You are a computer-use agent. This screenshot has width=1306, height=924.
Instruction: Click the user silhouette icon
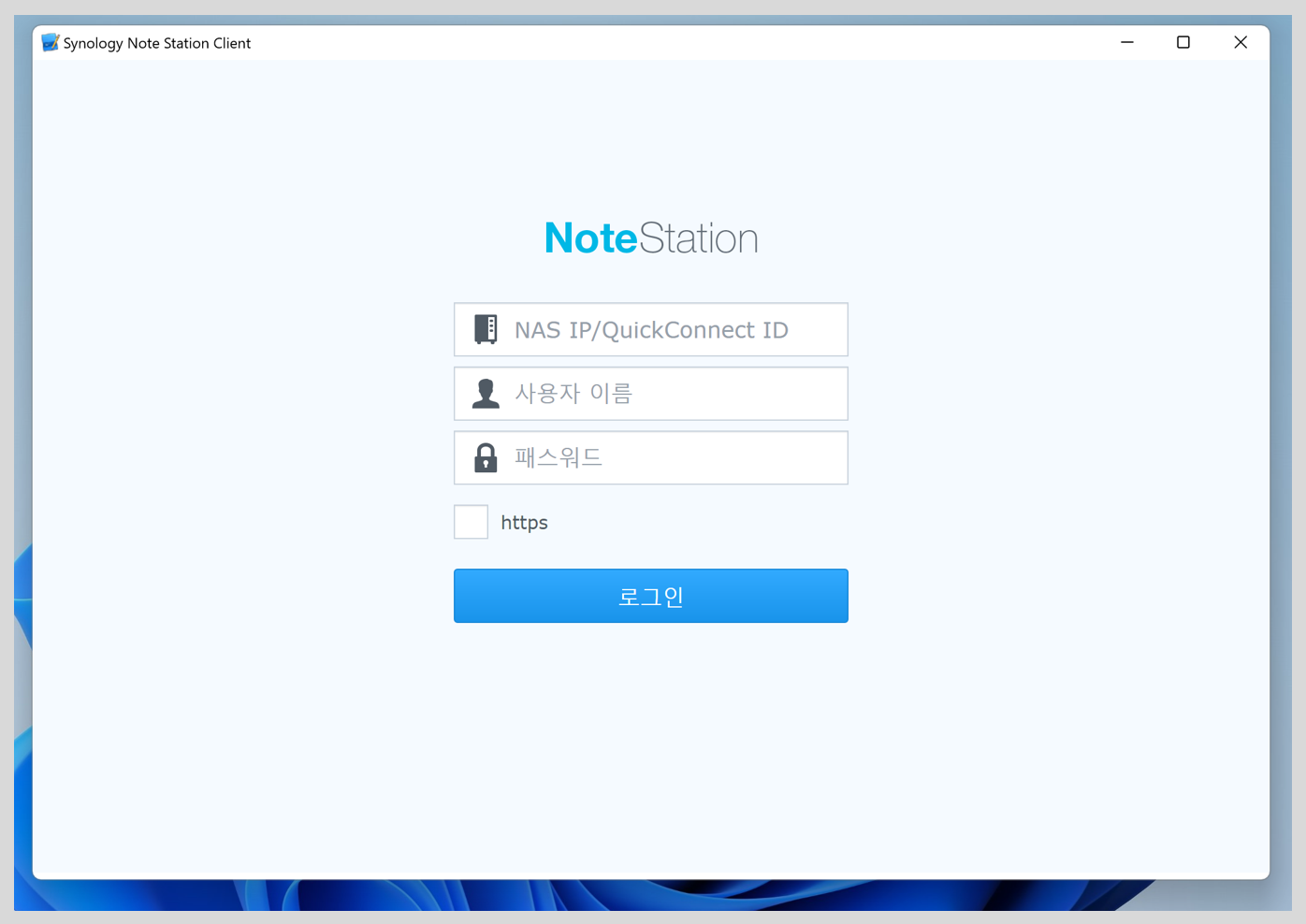pos(486,394)
